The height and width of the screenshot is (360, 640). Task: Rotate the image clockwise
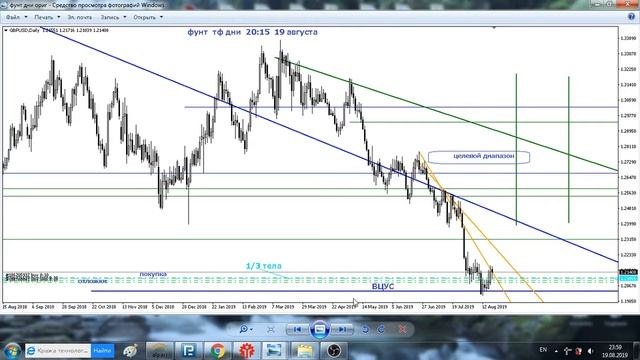381,329
